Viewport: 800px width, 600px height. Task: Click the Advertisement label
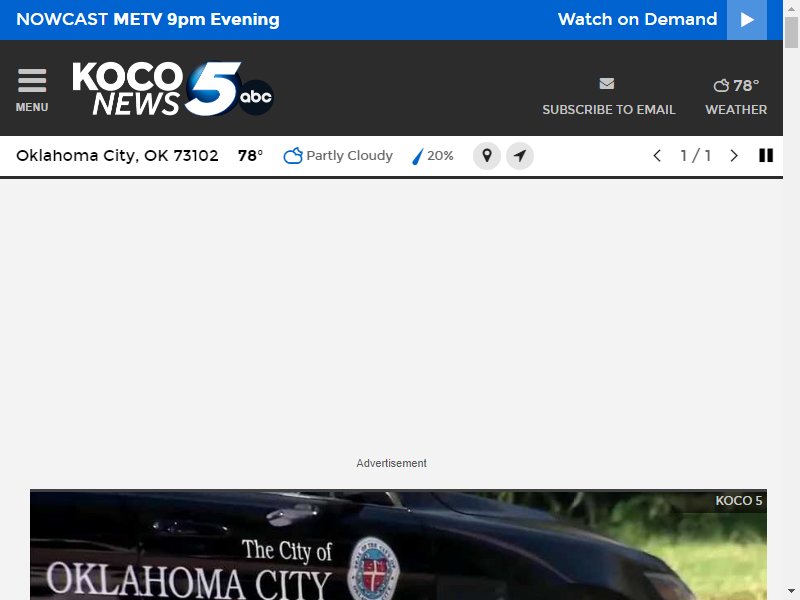pos(391,463)
